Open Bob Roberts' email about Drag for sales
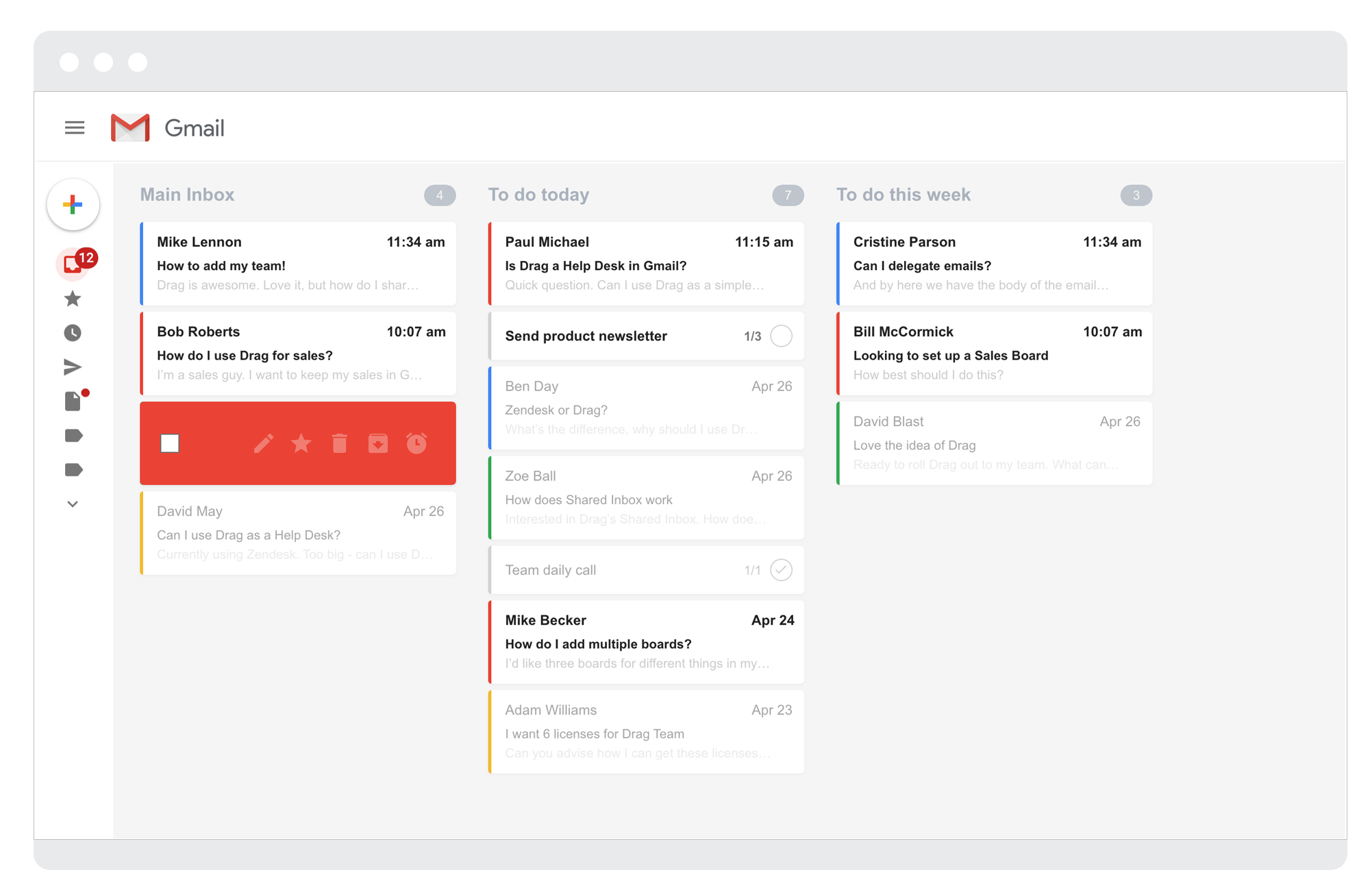The width and height of the screenshot is (1370, 896). (298, 353)
